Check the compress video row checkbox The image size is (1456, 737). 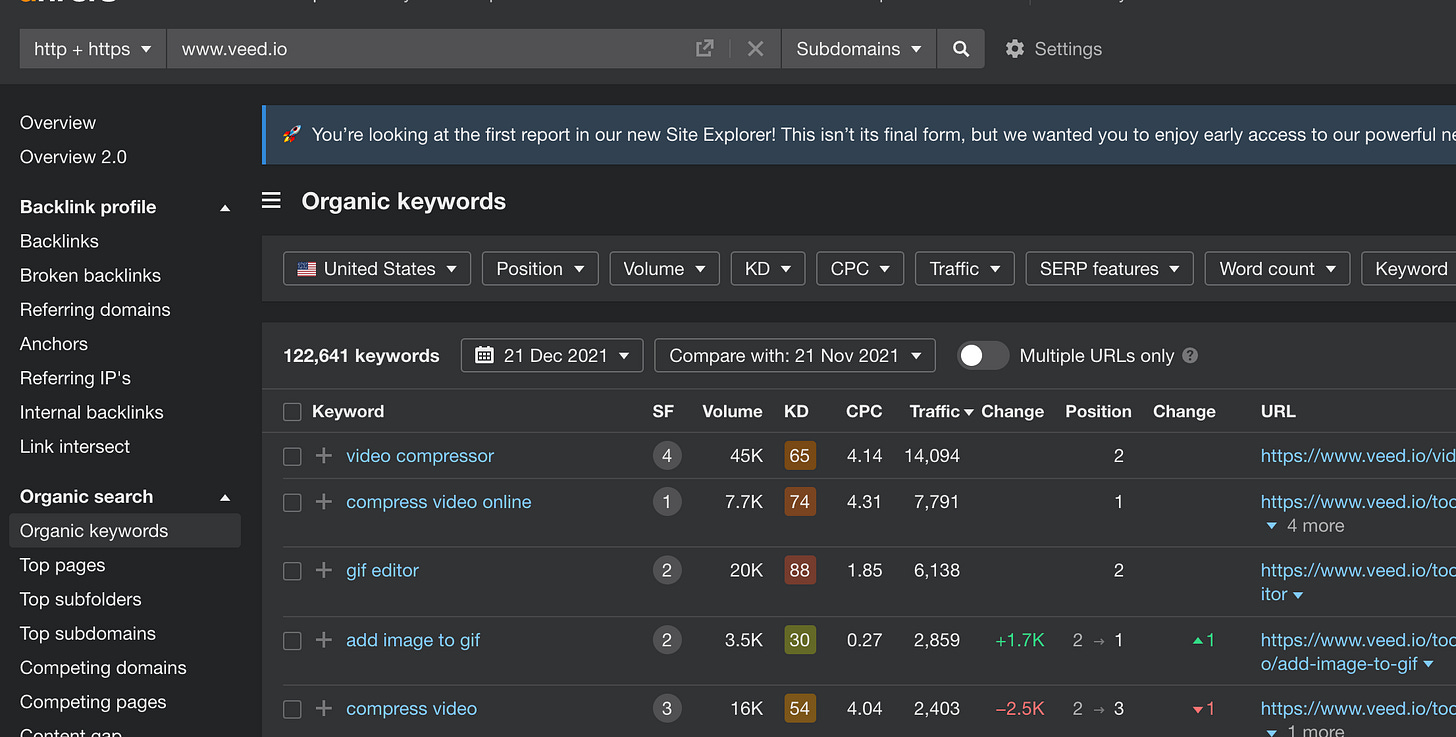point(292,709)
